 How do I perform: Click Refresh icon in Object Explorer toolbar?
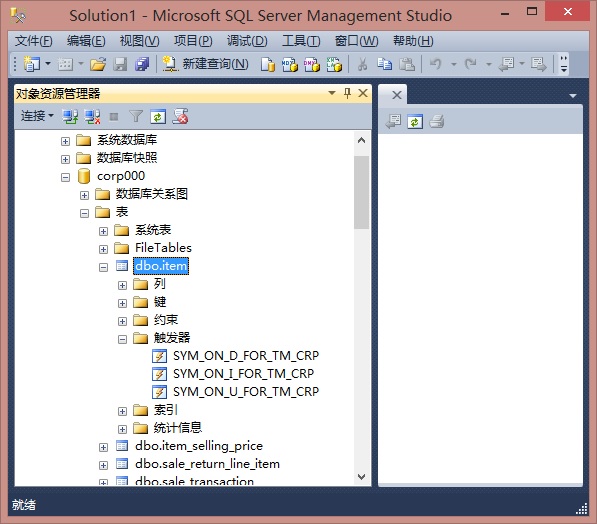[158, 117]
